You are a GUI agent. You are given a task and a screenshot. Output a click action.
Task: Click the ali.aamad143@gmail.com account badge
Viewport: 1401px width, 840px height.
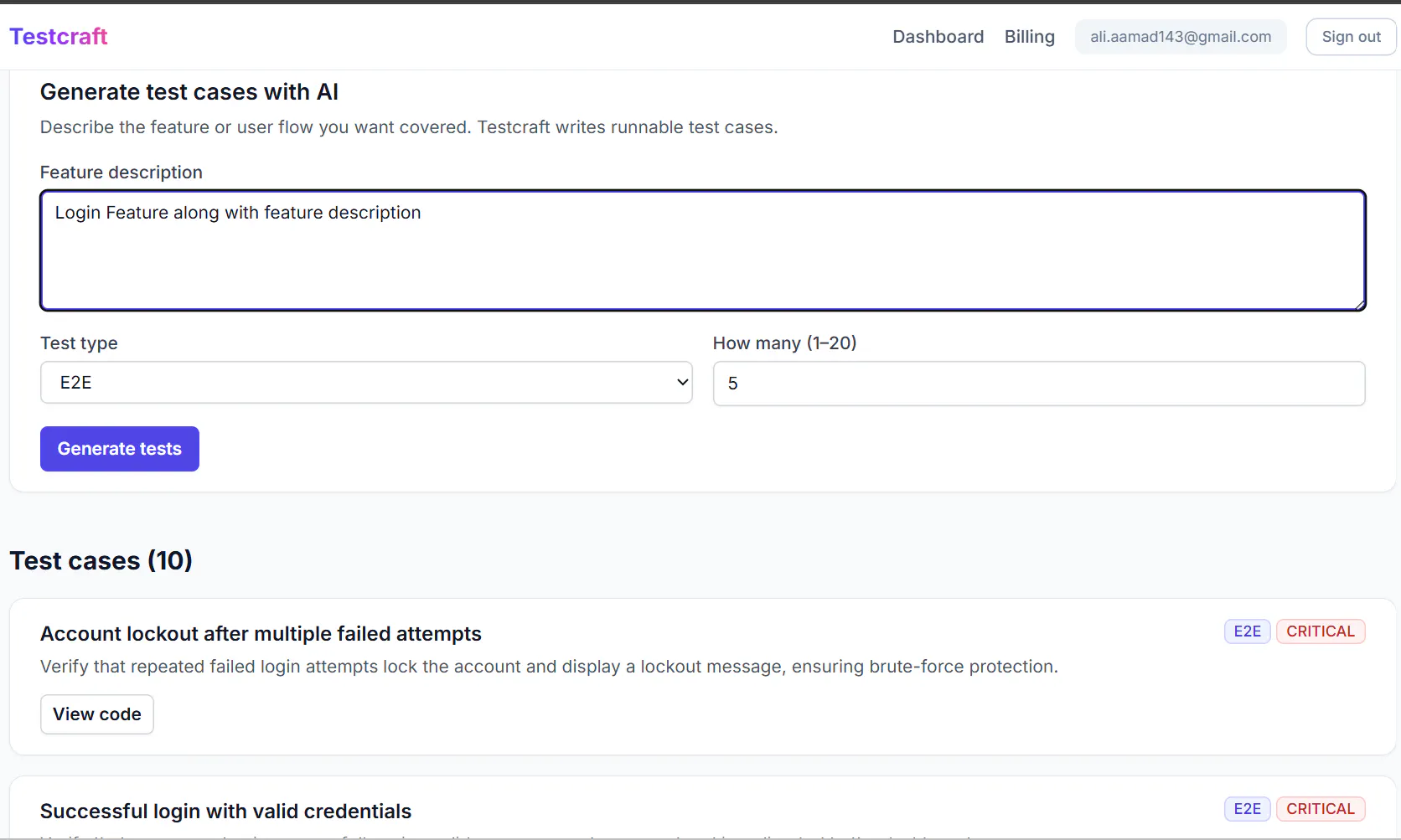point(1181,37)
